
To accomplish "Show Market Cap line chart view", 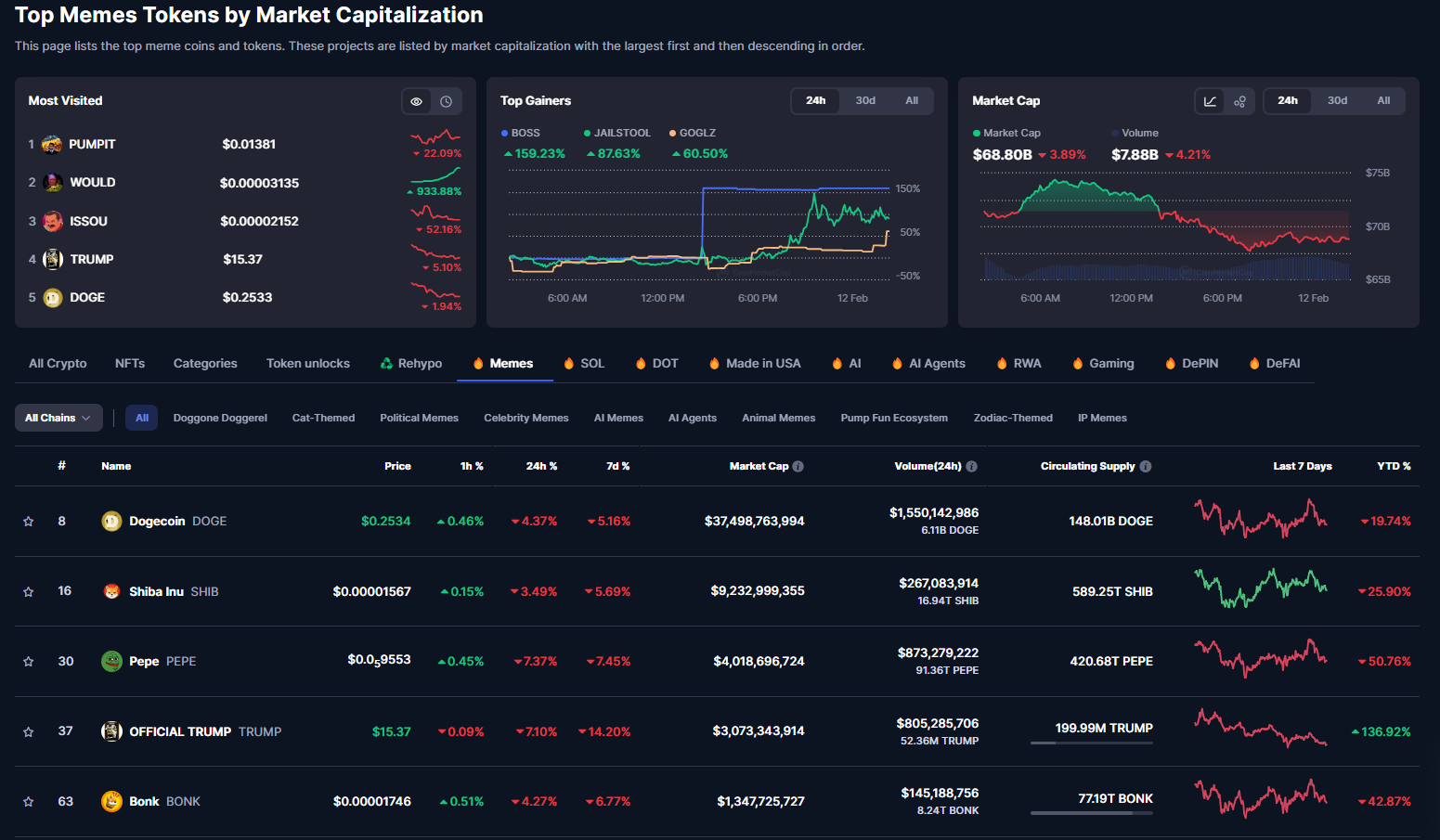I will 1210,101.
